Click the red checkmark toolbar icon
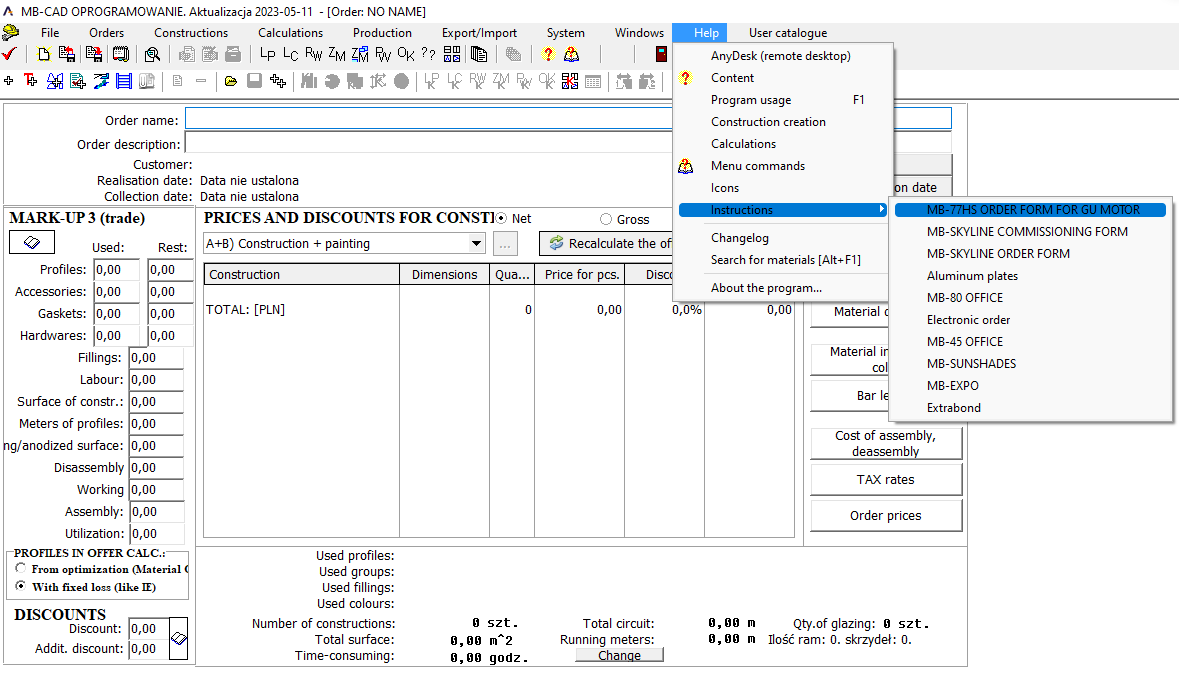Image resolution: width=1179 pixels, height=673 pixels. point(10,54)
